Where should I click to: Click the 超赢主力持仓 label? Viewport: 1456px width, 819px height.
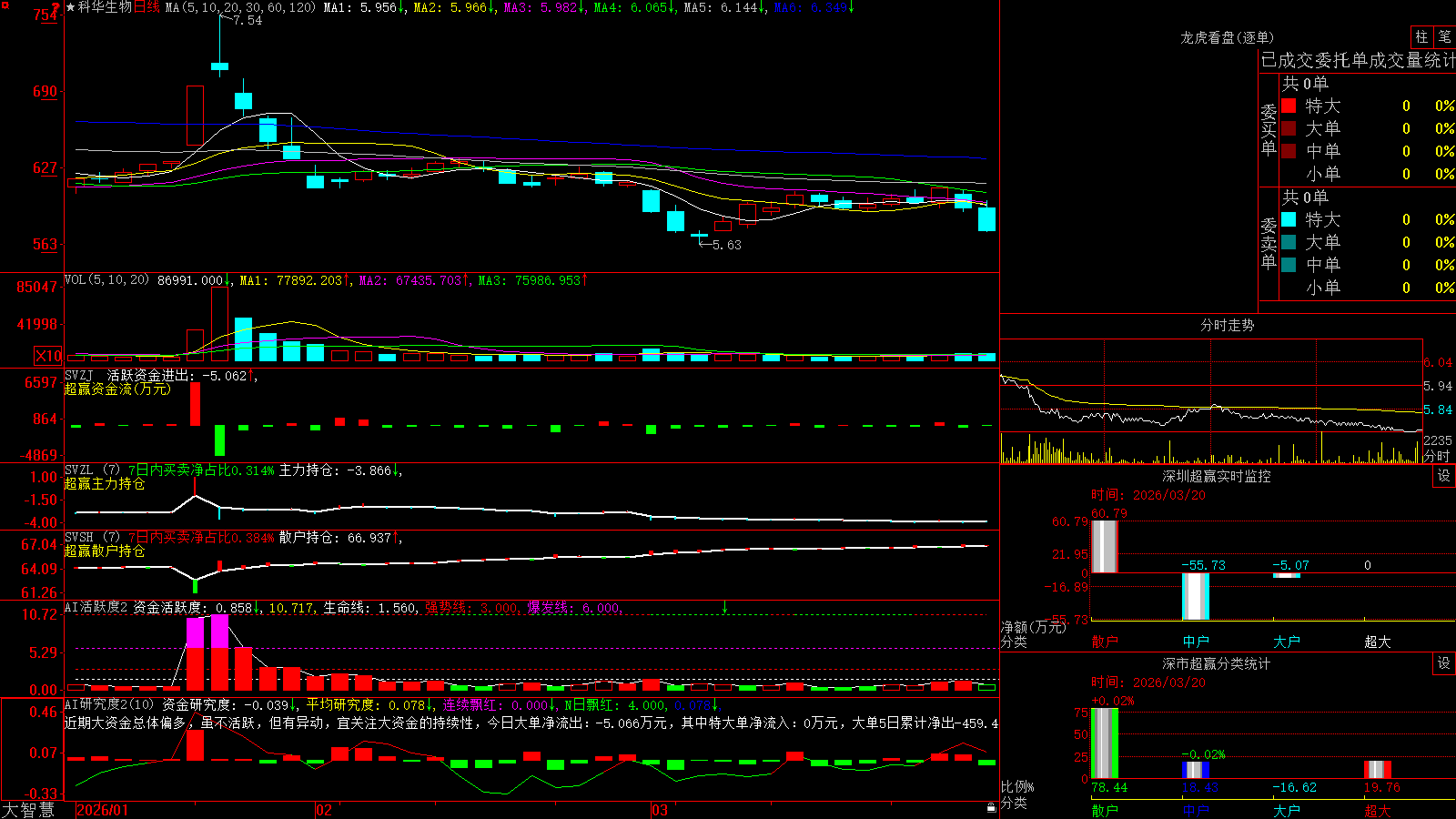[105, 483]
